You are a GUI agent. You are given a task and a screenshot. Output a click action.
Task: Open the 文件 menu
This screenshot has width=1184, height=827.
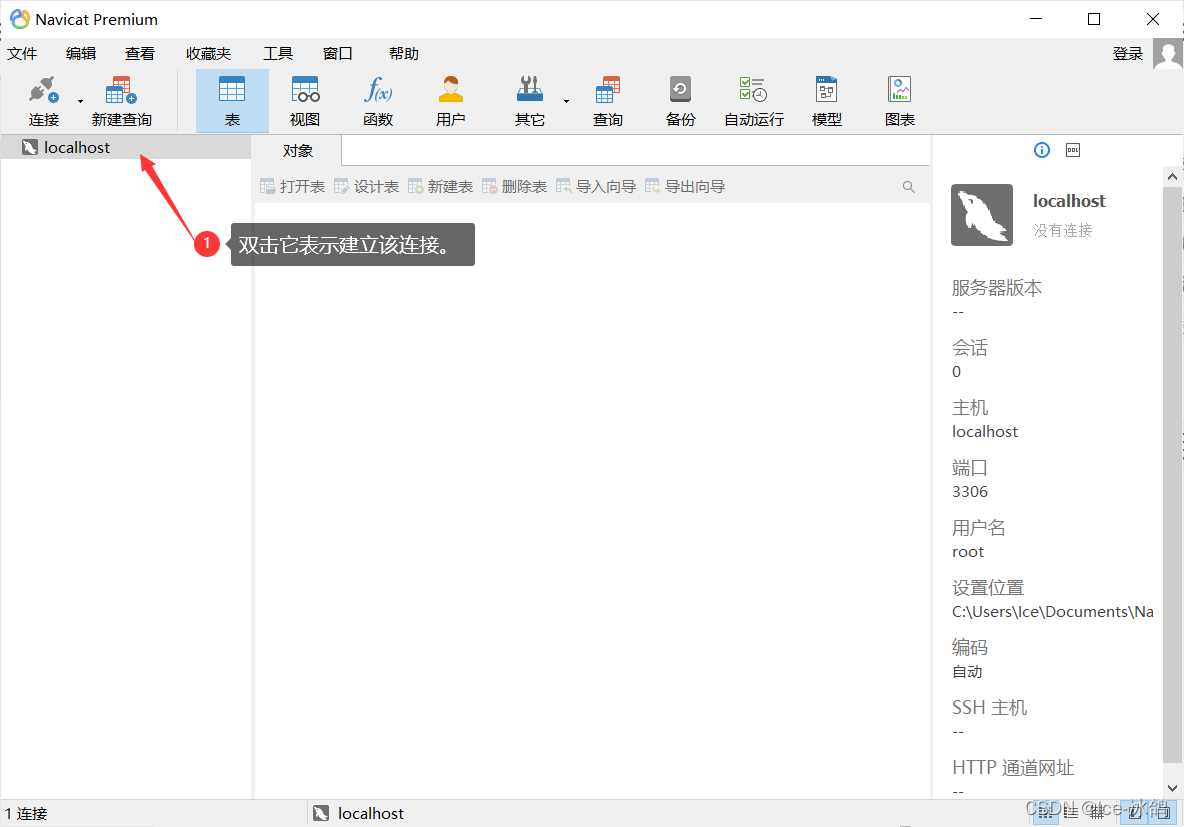pos(22,54)
